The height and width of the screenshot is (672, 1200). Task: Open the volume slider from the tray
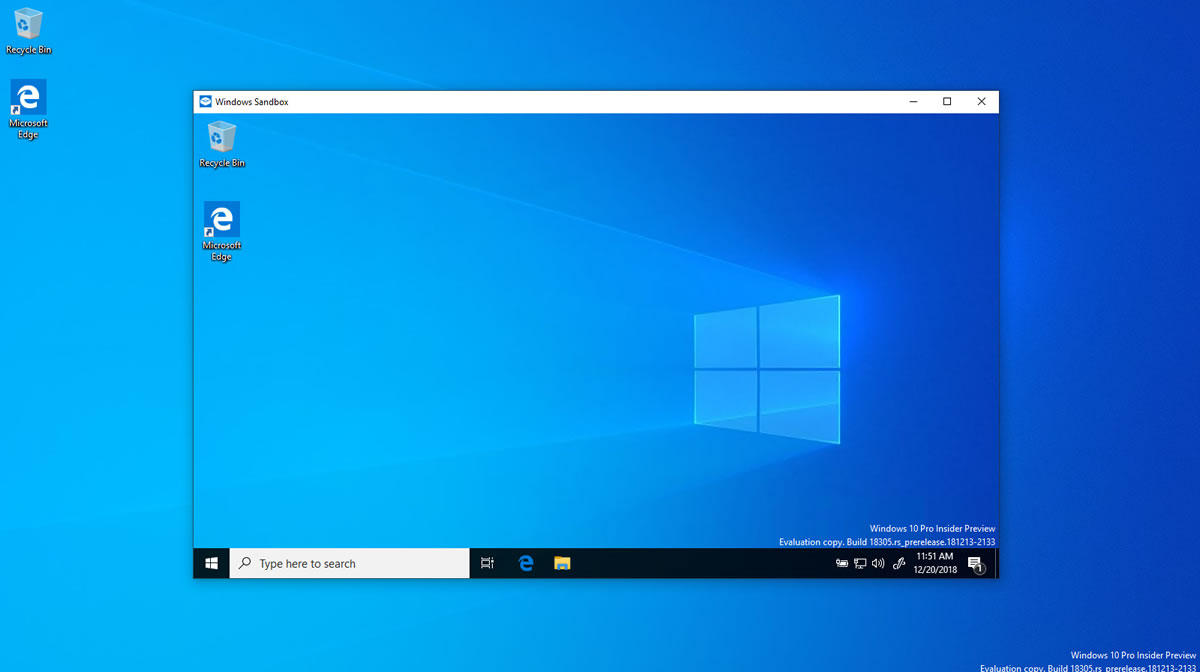tap(877, 563)
